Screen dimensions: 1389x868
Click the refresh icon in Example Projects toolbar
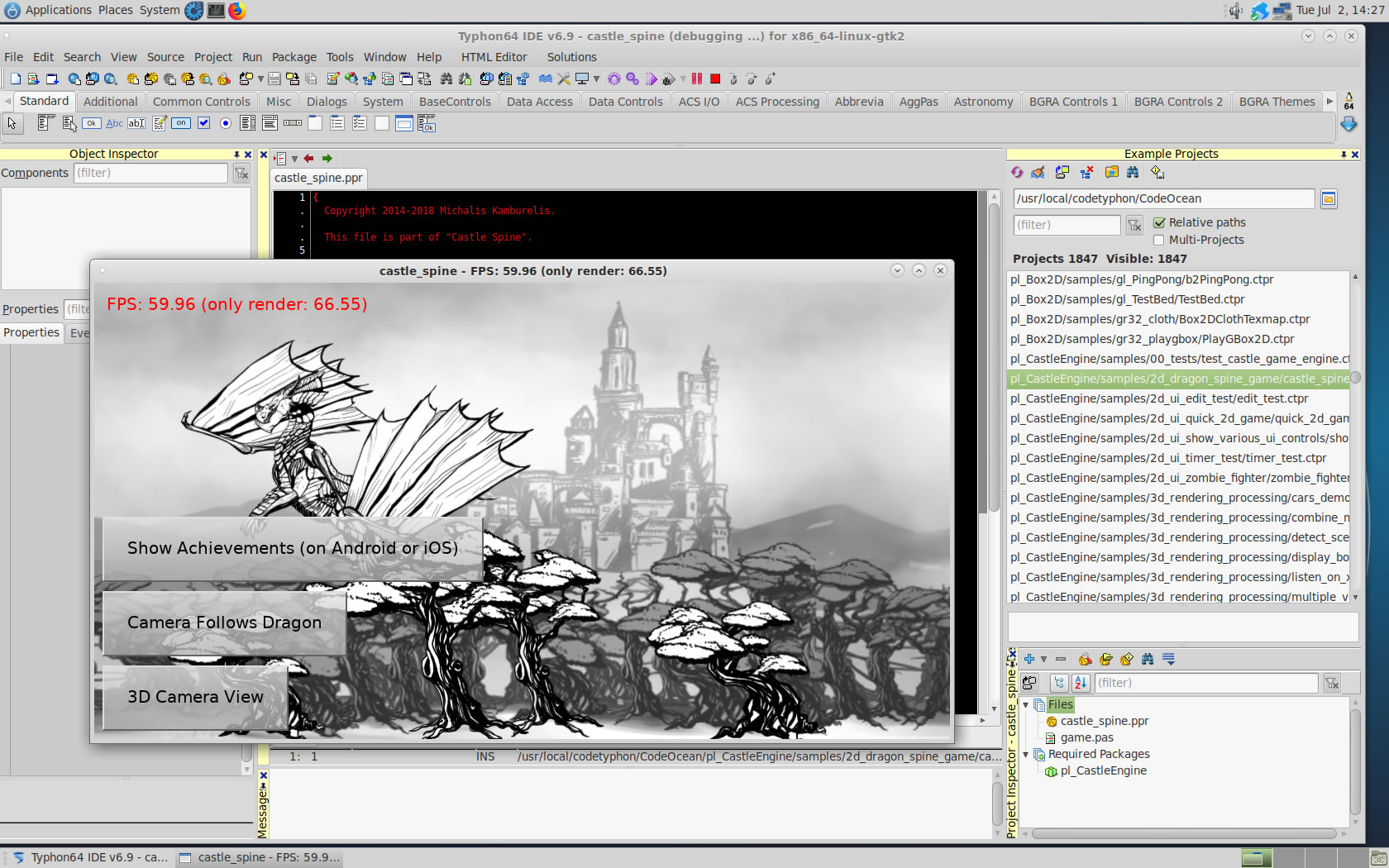[x=1017, y=172]
